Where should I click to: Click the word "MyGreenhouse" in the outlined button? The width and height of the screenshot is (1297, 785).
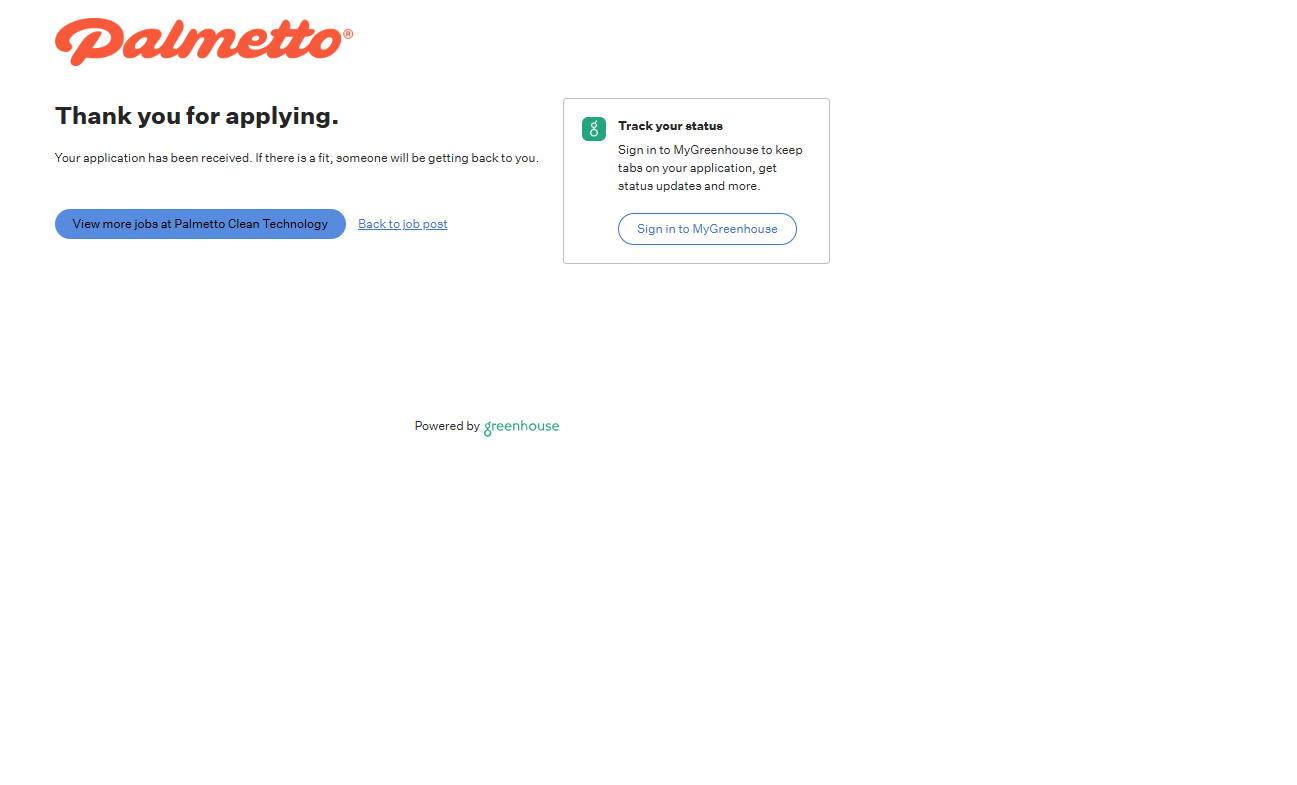[735, 229]
